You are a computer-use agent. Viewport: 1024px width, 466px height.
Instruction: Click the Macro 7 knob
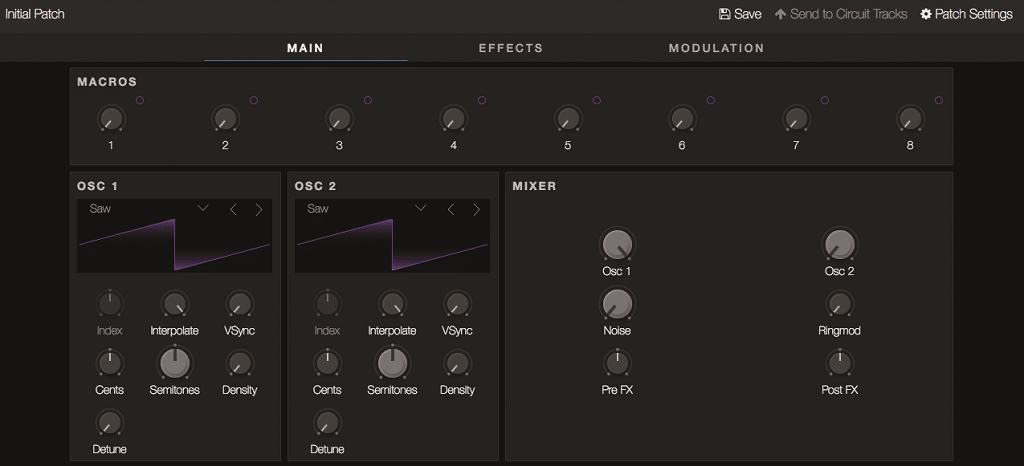point(796,119)
